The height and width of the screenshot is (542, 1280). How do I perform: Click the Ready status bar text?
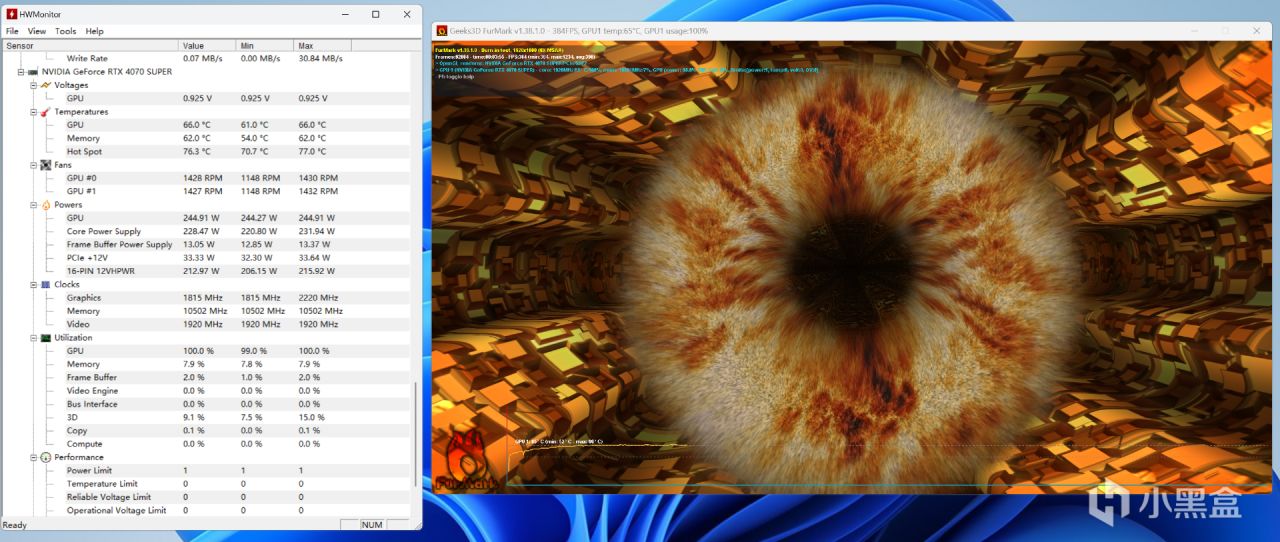coord(15,525)
